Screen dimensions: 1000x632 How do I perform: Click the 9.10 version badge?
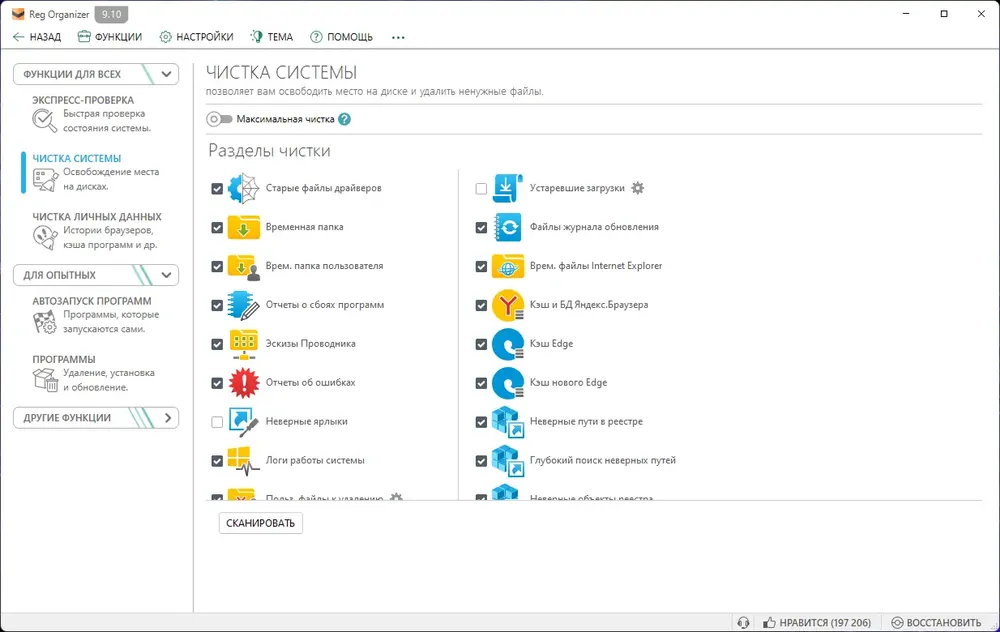[111, 14]
